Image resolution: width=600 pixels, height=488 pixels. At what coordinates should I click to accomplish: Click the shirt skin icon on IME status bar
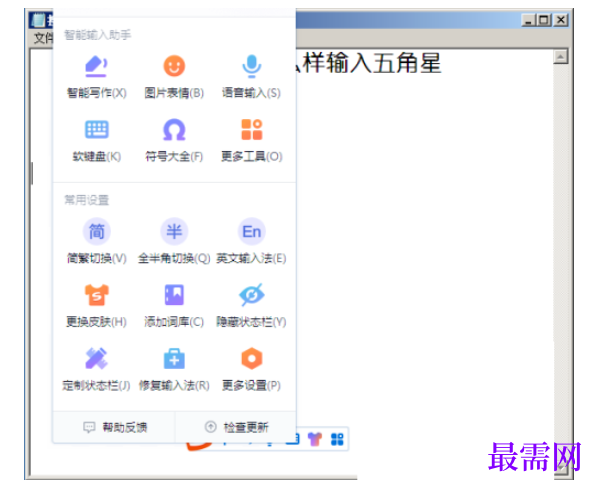(x=315, y=439)
